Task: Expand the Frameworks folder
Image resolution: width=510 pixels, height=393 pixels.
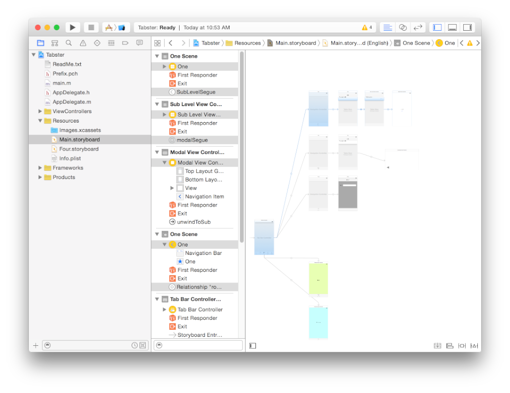Action: click(40, 167)
